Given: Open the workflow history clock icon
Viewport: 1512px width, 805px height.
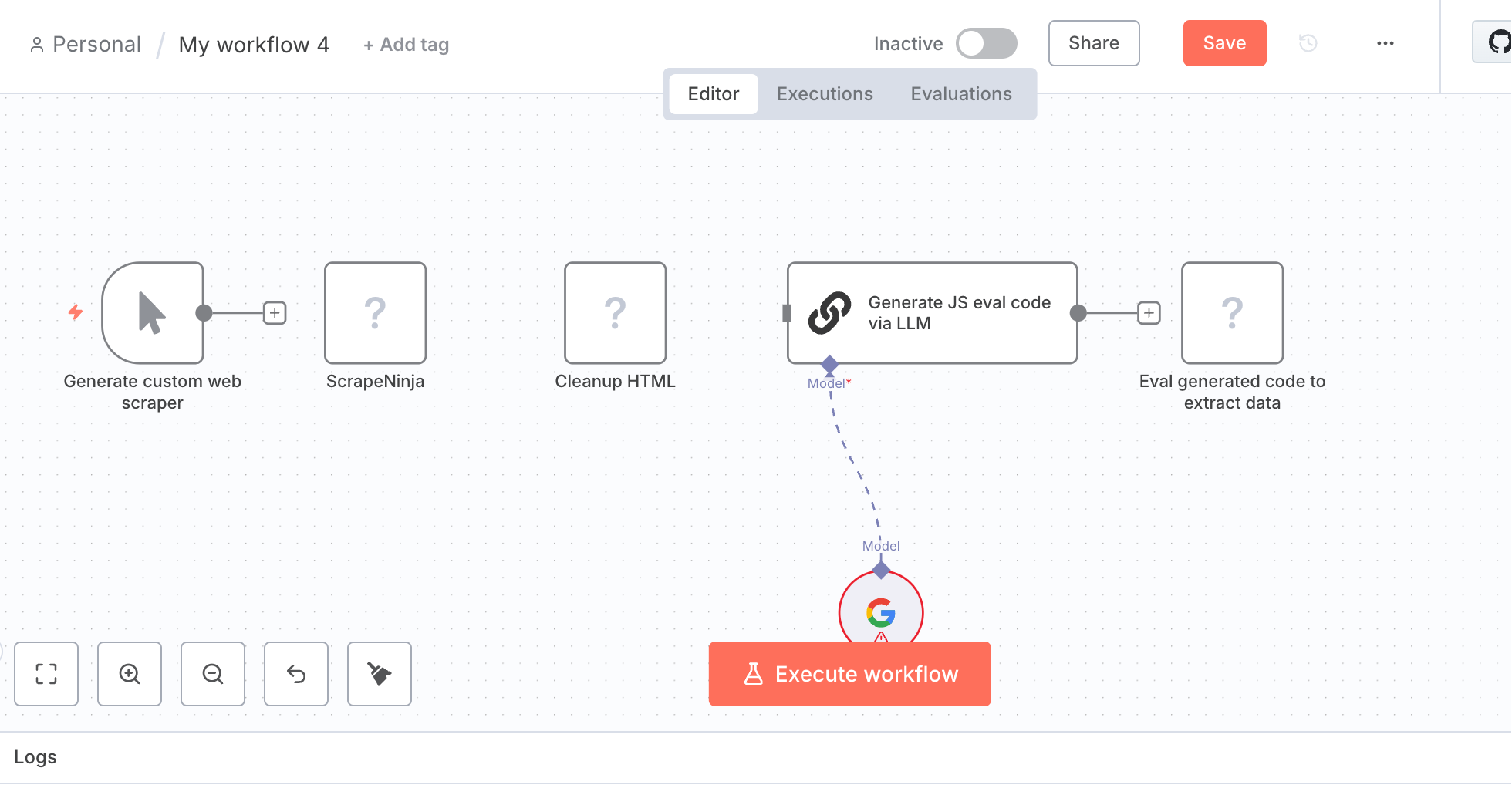Looking at the screenshot, I should click(1308, 43).
